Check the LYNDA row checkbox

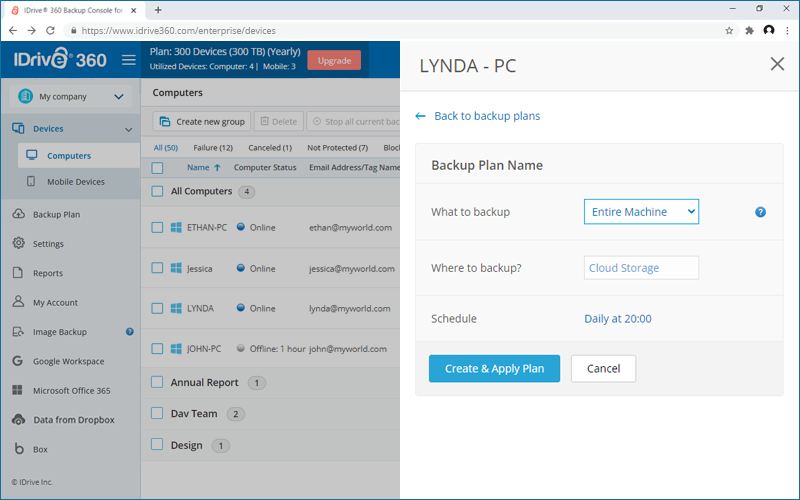(157, 308)
